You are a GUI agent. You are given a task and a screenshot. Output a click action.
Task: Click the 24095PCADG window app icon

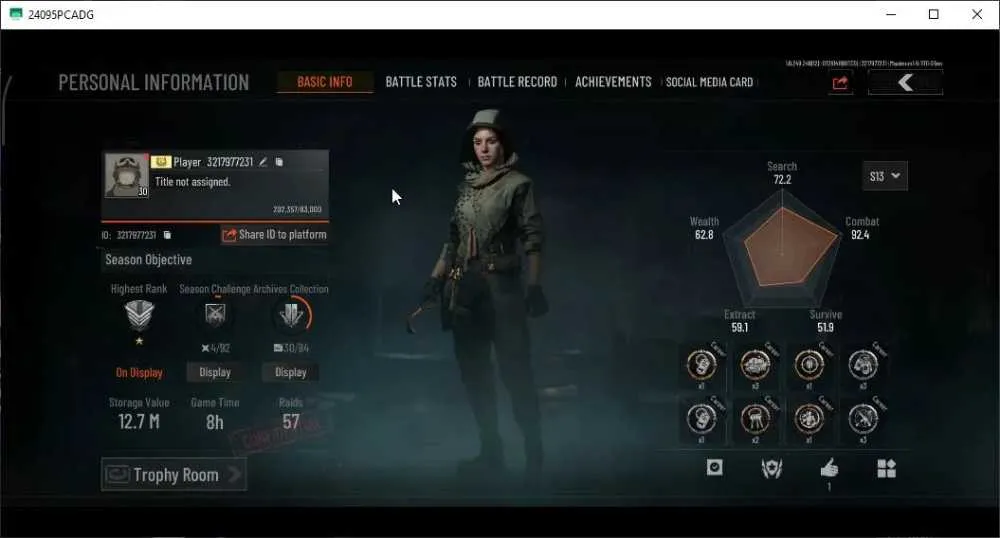coord(15,14)
